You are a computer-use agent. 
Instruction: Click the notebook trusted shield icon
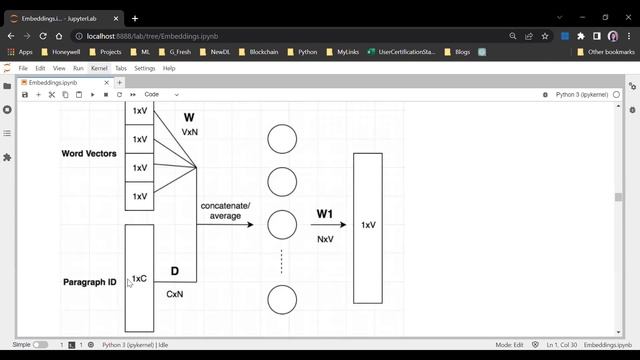coord(535,345)
